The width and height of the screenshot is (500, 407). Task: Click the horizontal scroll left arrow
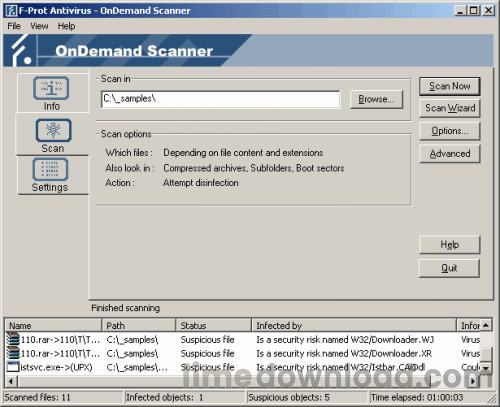11,381
